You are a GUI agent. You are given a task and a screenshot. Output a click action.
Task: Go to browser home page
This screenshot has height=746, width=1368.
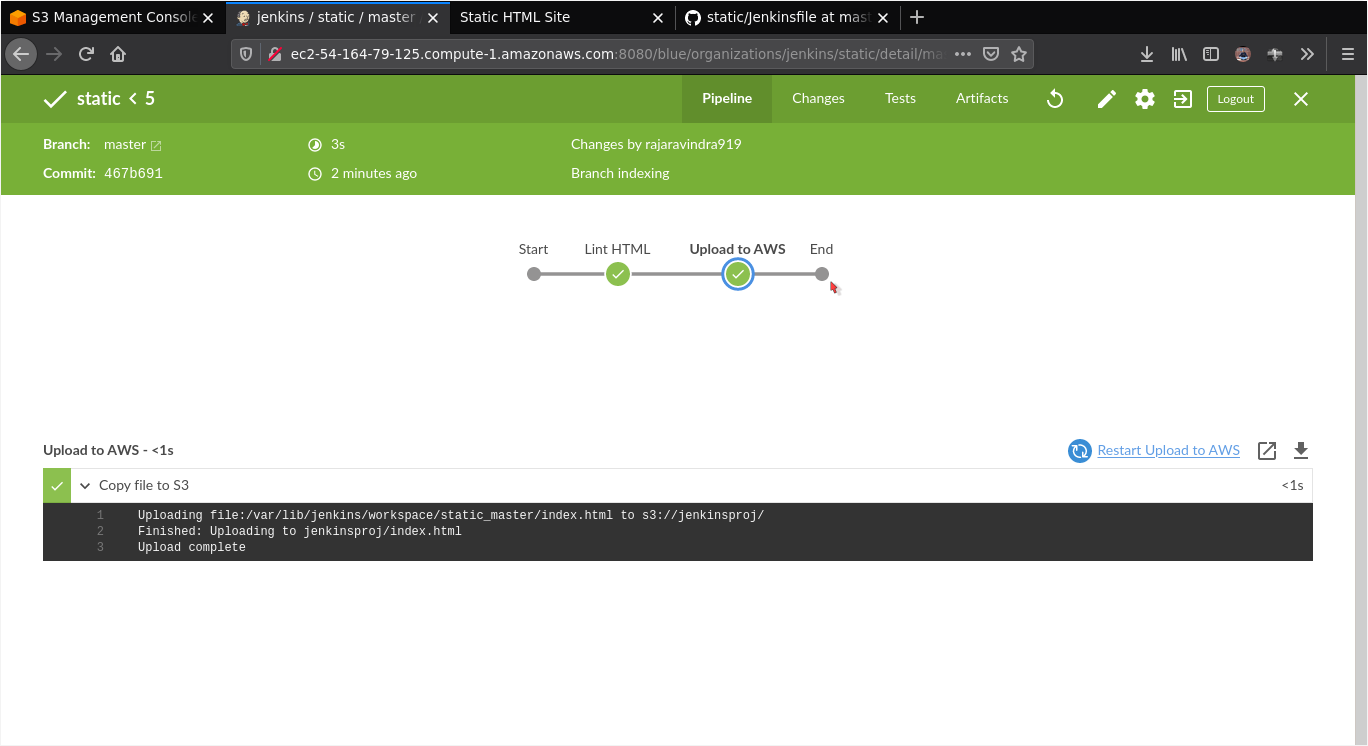118,54
